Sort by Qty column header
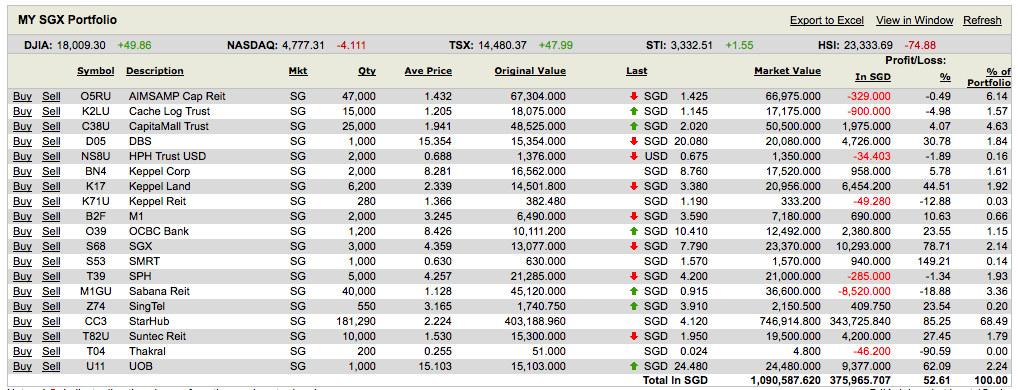 367,71
